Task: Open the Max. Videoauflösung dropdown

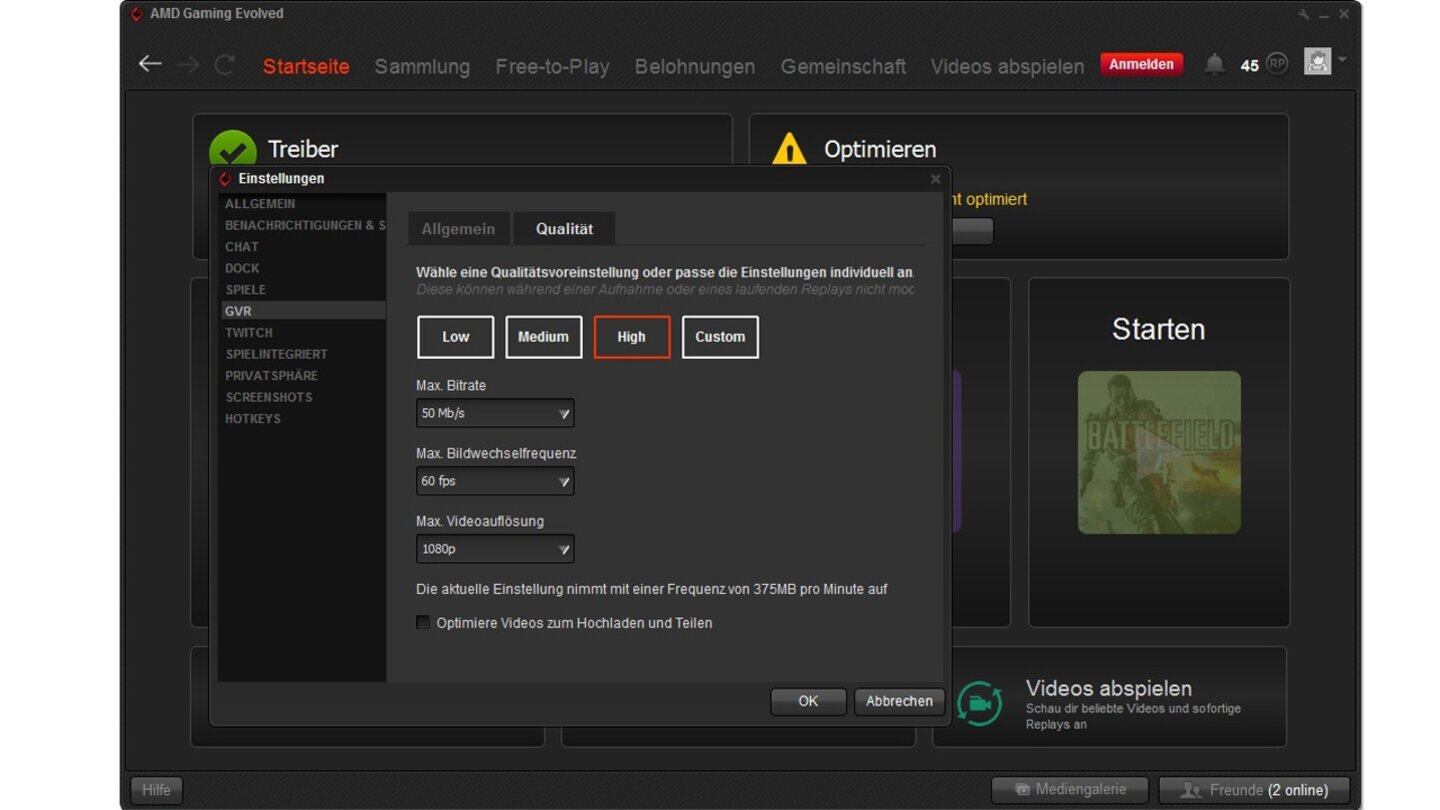Action: pos(495,549)
